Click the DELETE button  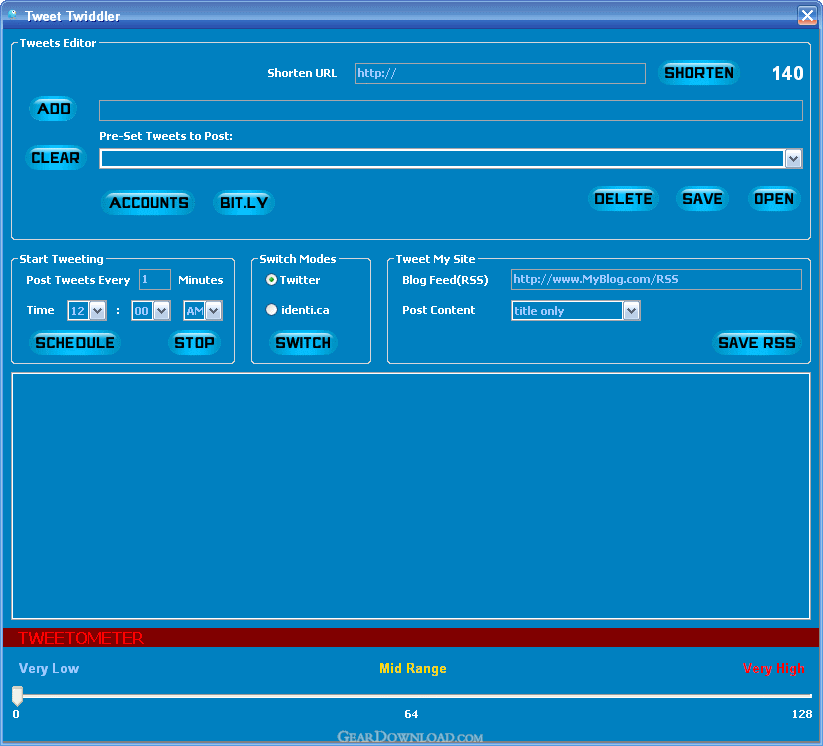(623, 199)
